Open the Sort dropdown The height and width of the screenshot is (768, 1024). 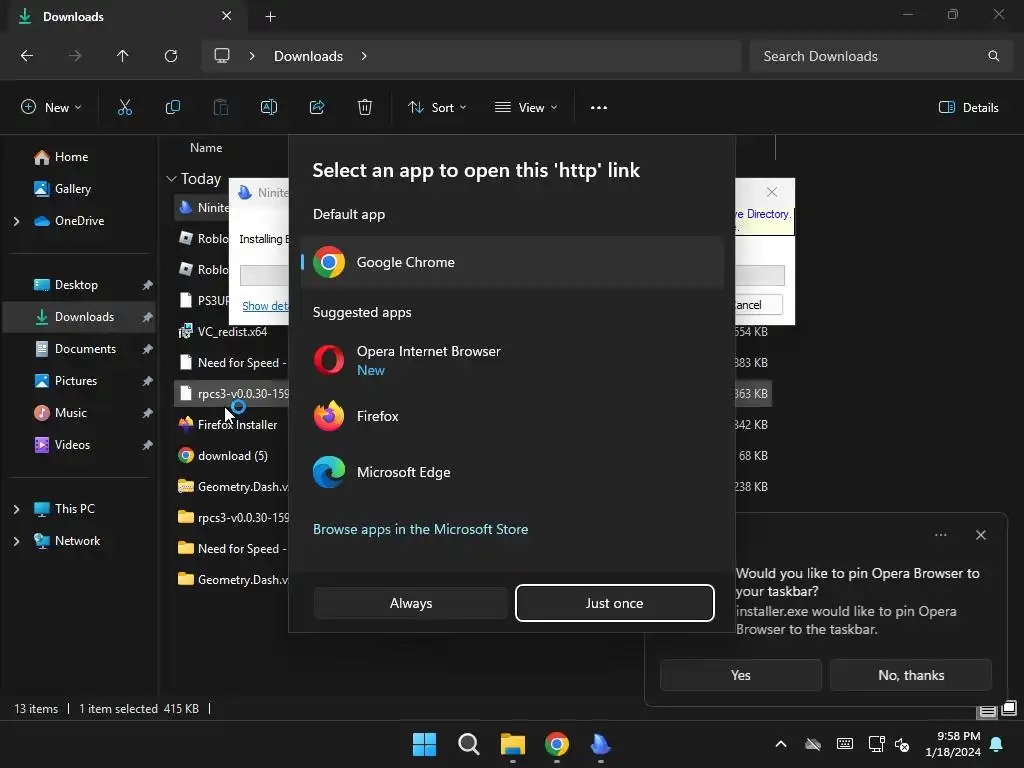pos(437,107)
